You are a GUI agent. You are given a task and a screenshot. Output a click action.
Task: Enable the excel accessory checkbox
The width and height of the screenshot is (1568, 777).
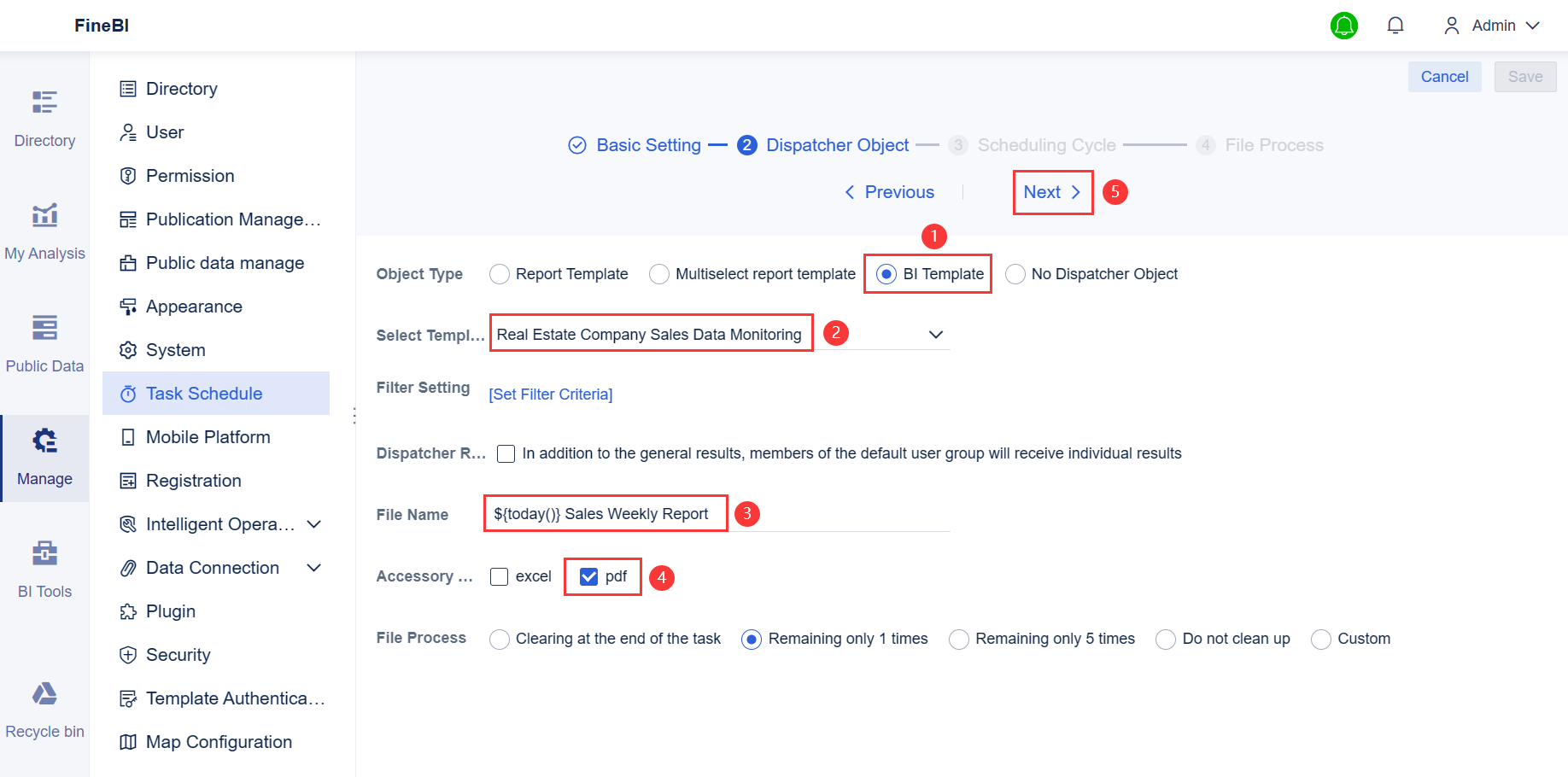click(x=500, y=576)
